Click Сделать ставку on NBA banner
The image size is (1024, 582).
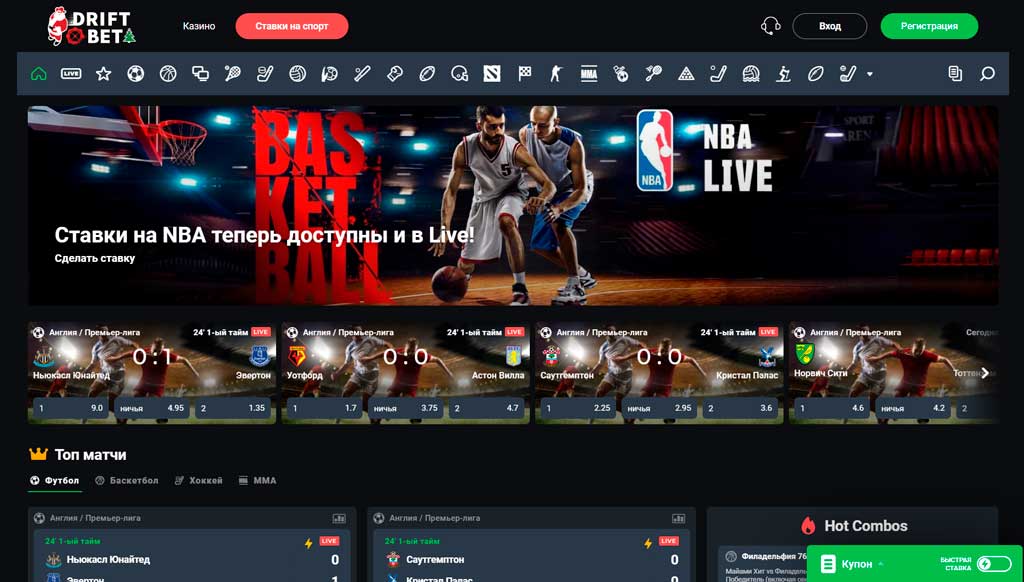pos(95,258)
